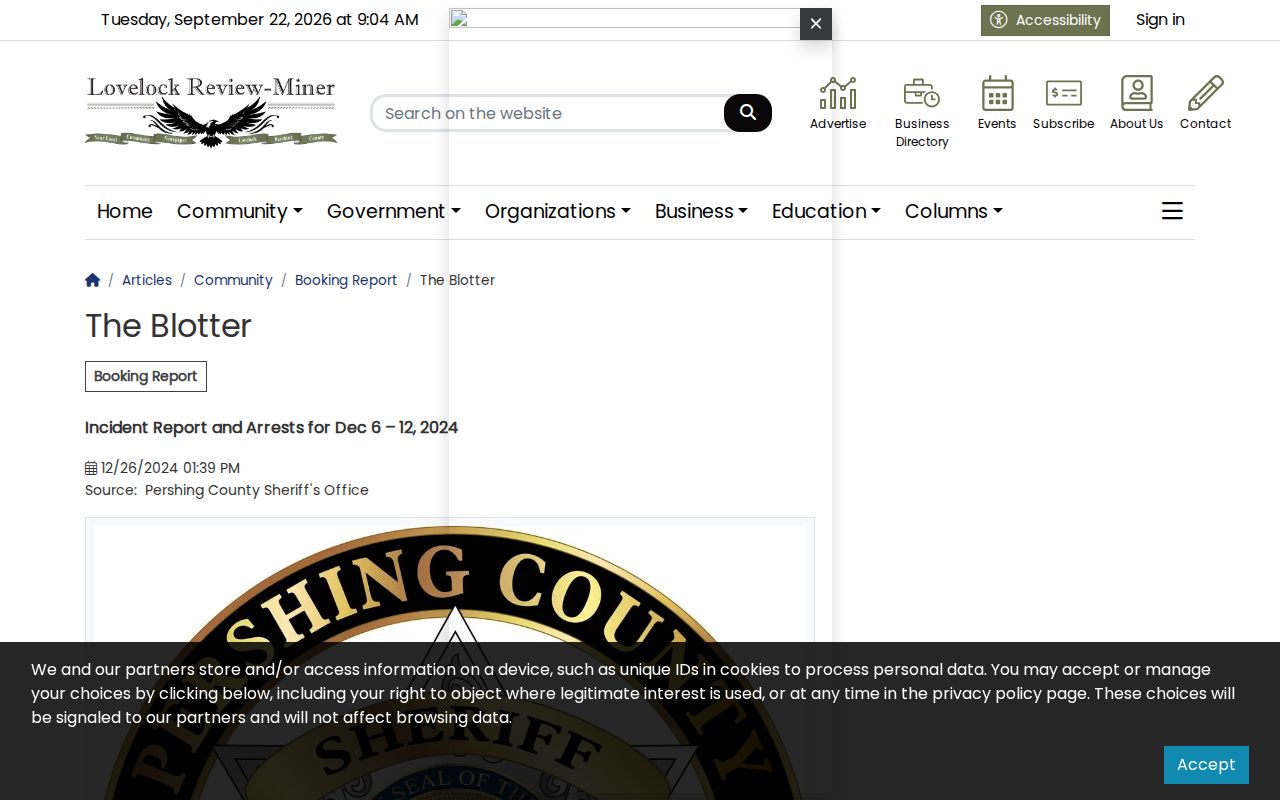Click the Advertise chart icon
Screen dimensions: 1280x800
(x=838, y=93)
